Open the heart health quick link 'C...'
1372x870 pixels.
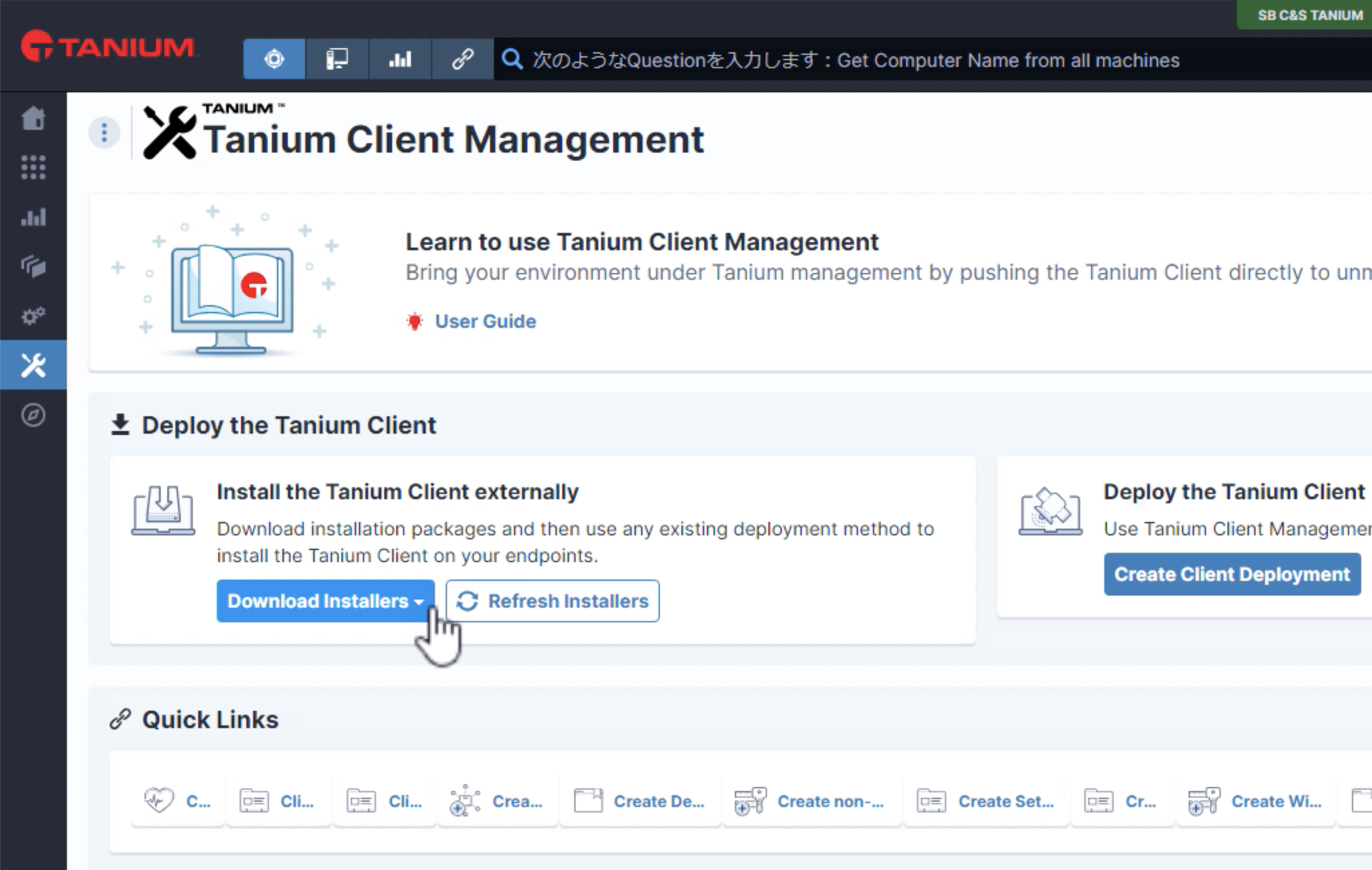[177, 800]
